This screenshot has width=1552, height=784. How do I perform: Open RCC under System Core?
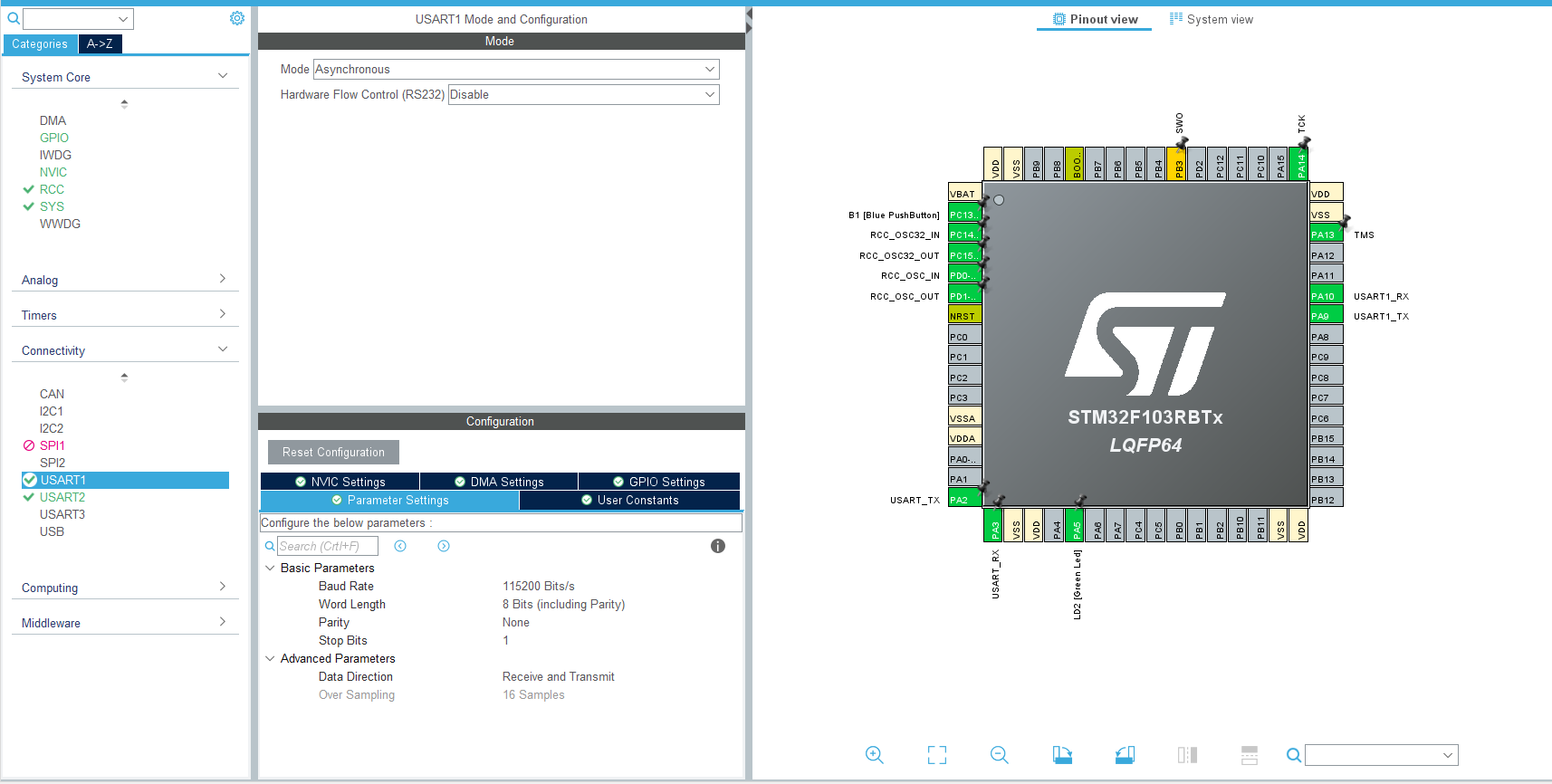52,189
